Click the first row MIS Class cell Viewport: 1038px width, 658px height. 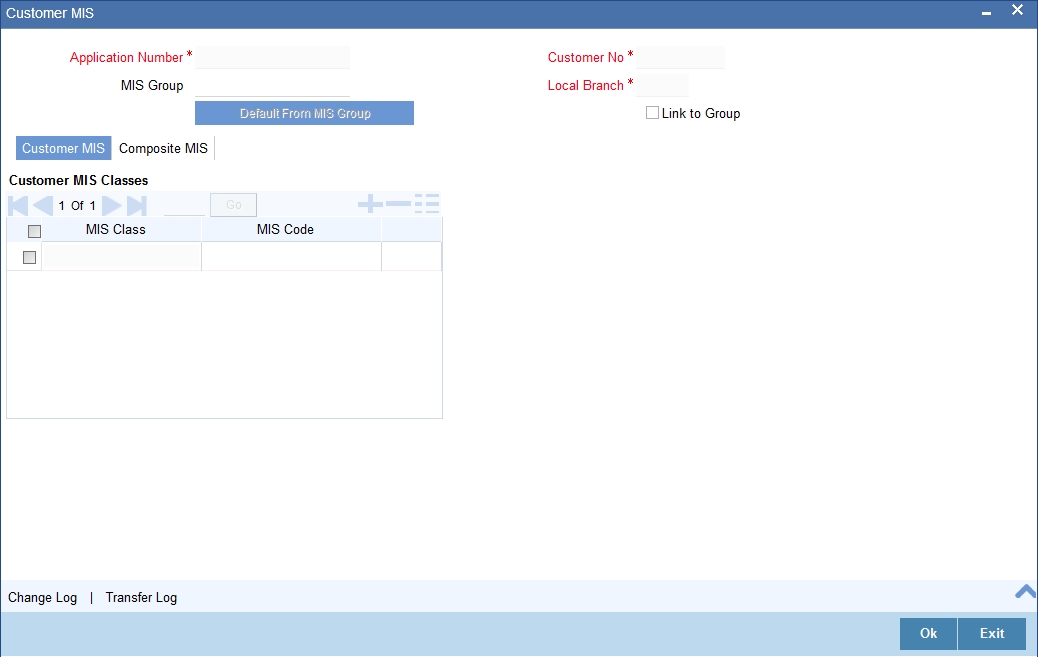point(122,256)
